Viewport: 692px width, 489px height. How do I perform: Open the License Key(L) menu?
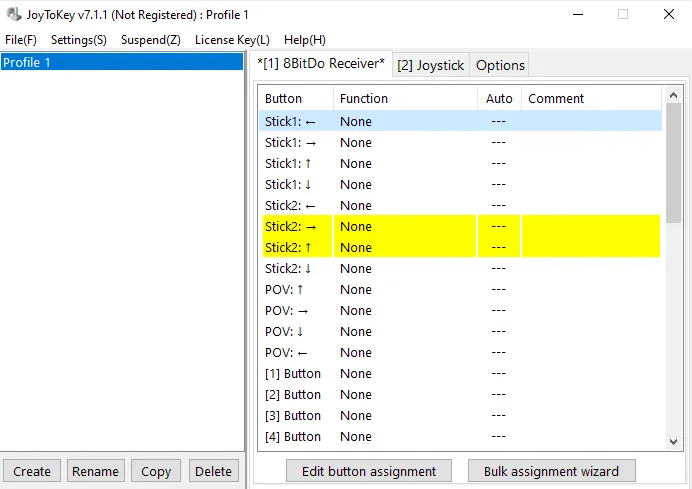232,40
